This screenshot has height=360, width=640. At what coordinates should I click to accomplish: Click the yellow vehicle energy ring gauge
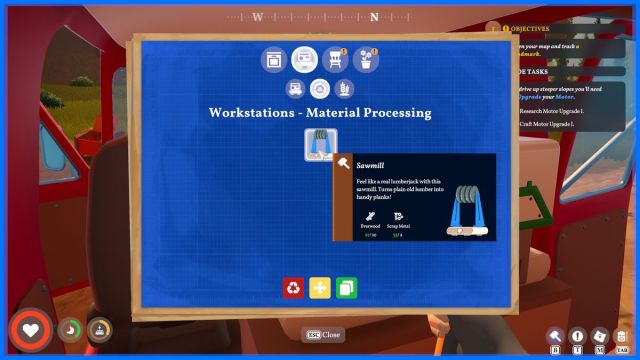click(100, 330)
